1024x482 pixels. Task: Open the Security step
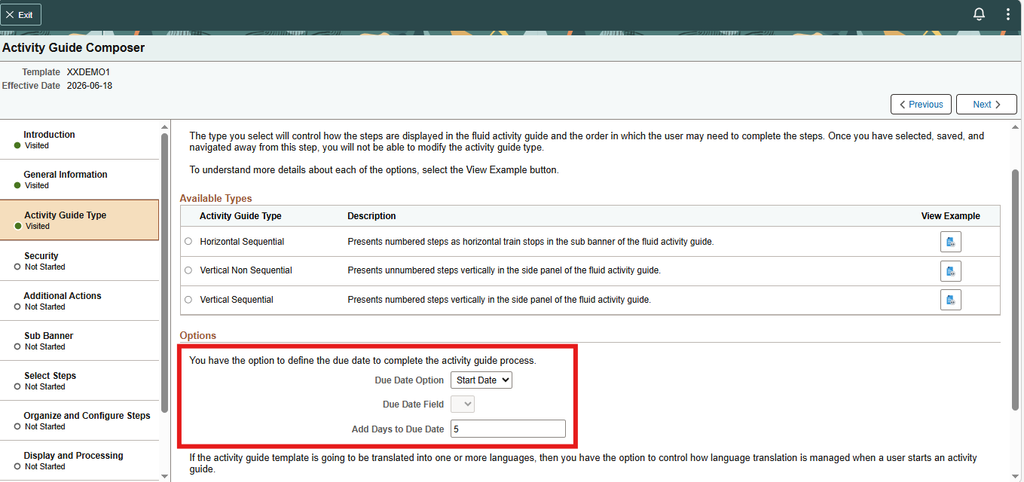tap(80, 261)
